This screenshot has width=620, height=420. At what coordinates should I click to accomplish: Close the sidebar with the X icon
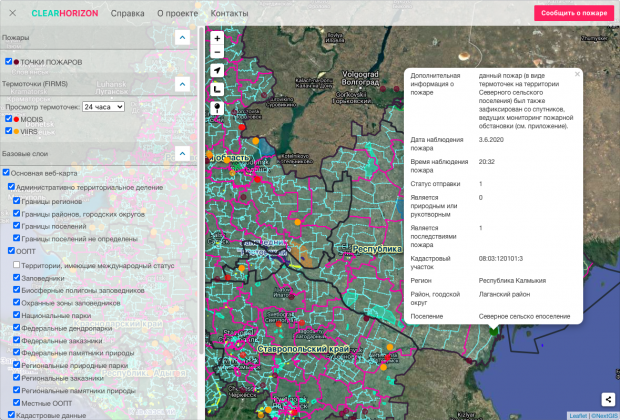pyautogui.click(x=13, y=13)
